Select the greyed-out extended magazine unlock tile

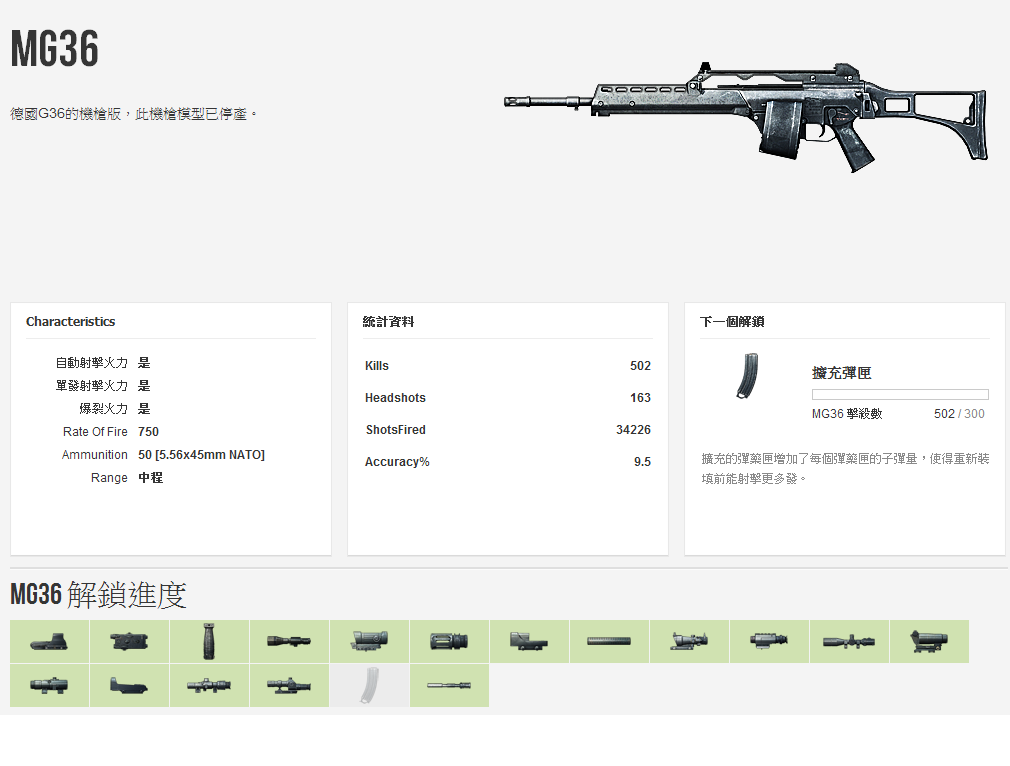(x=369, y=685)
